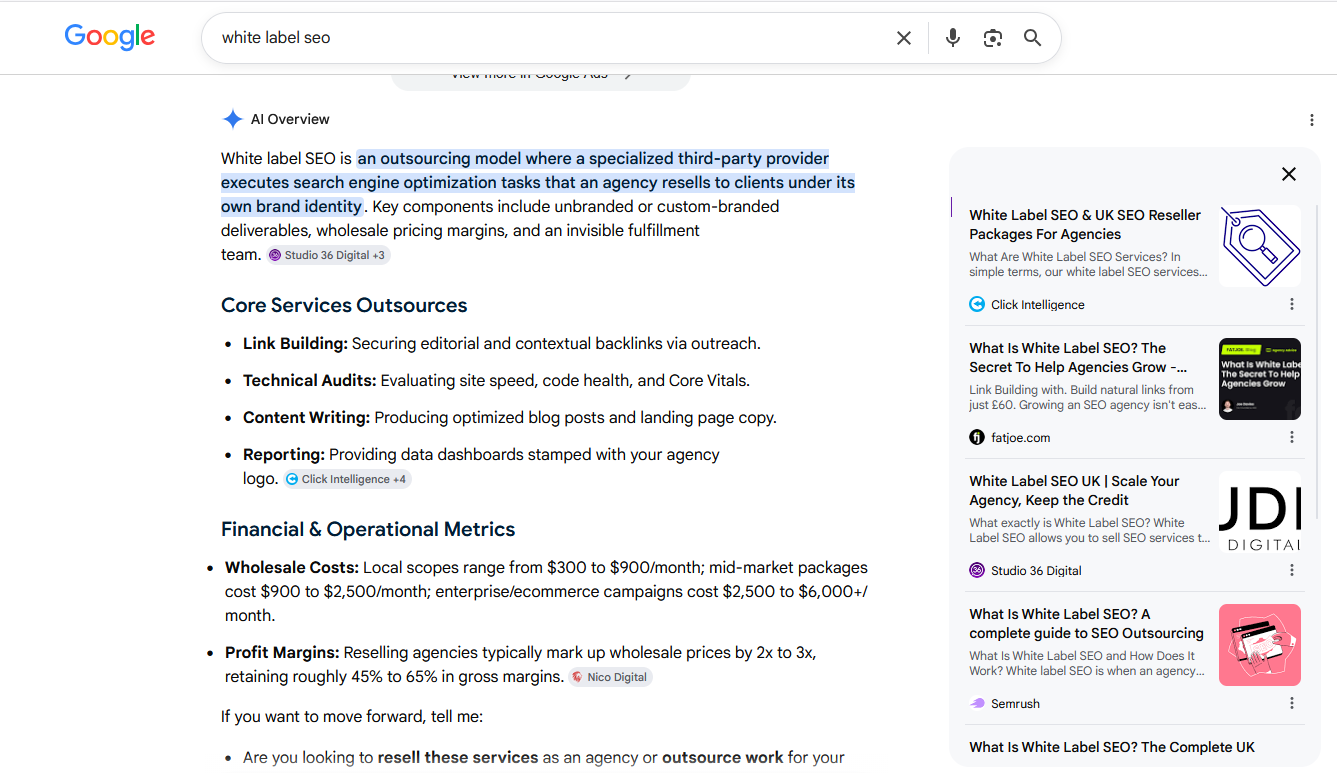
Task: Expand the Studio 36 Digital +3 citation chip
Action: (x=327, y=255)
